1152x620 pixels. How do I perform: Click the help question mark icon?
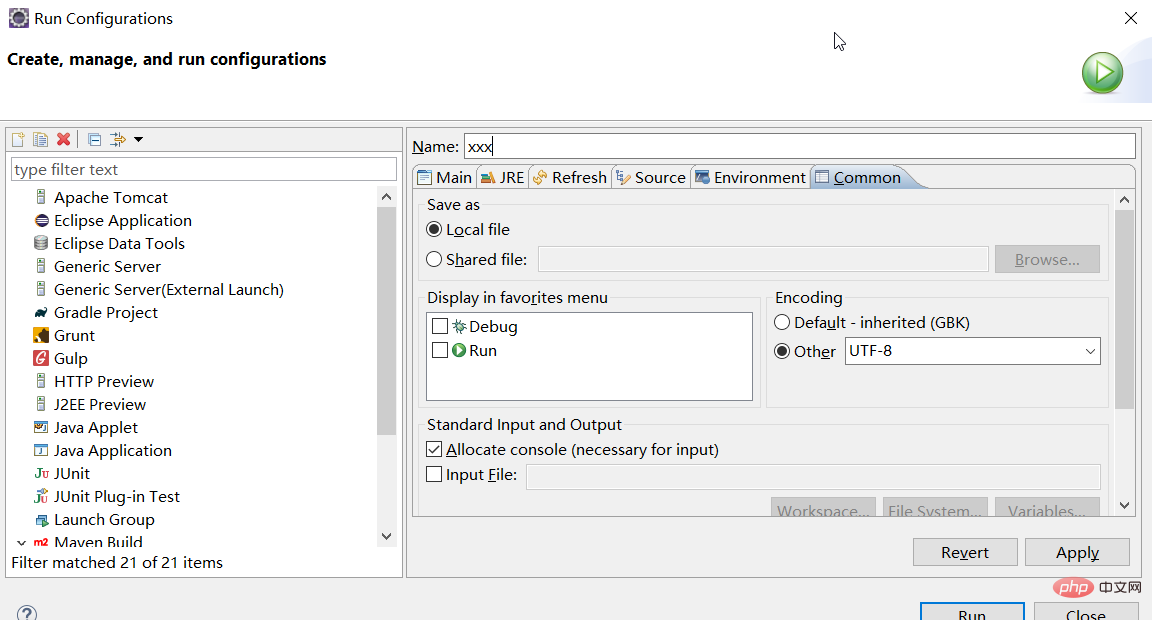pos(27,613)
